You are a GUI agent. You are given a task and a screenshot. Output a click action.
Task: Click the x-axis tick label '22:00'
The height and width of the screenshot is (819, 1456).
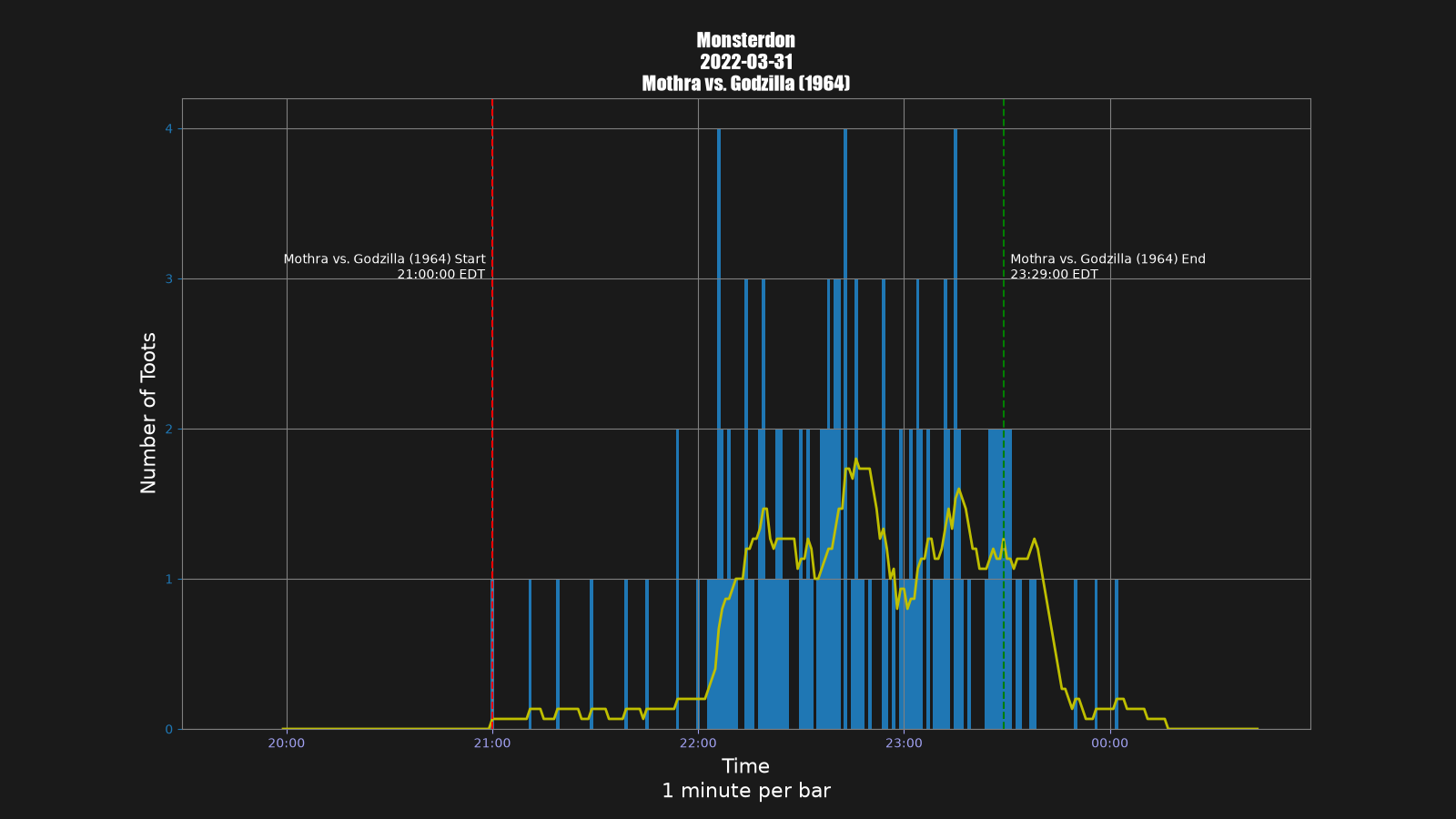(698, 743)
